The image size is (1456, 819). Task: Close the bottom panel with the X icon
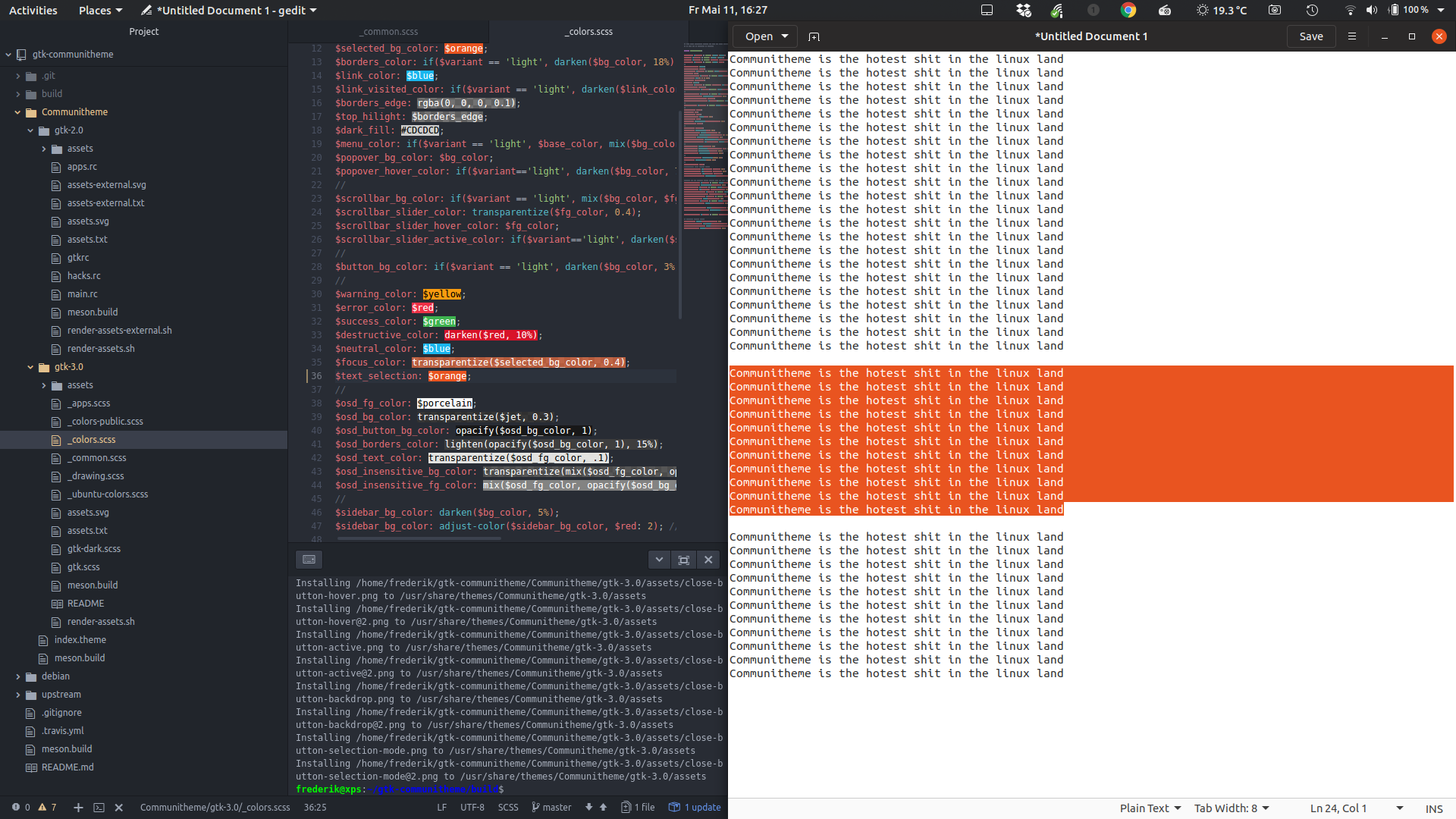708,560
